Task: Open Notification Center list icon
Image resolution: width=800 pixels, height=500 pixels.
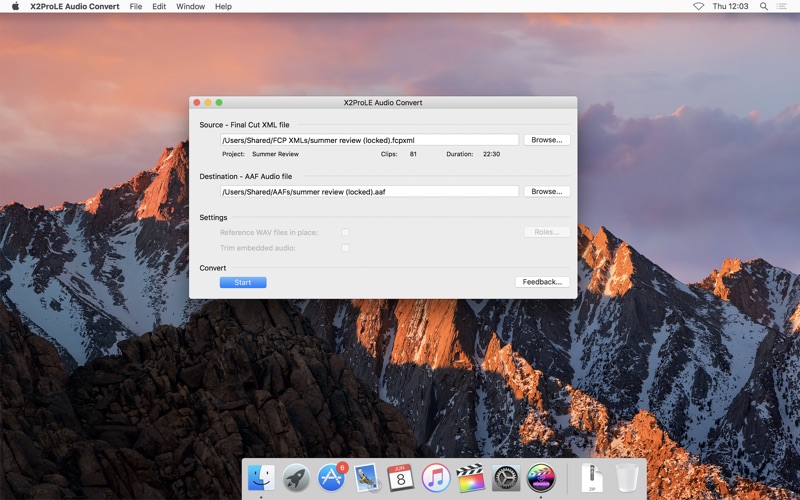Action: [x=782, y=6]
